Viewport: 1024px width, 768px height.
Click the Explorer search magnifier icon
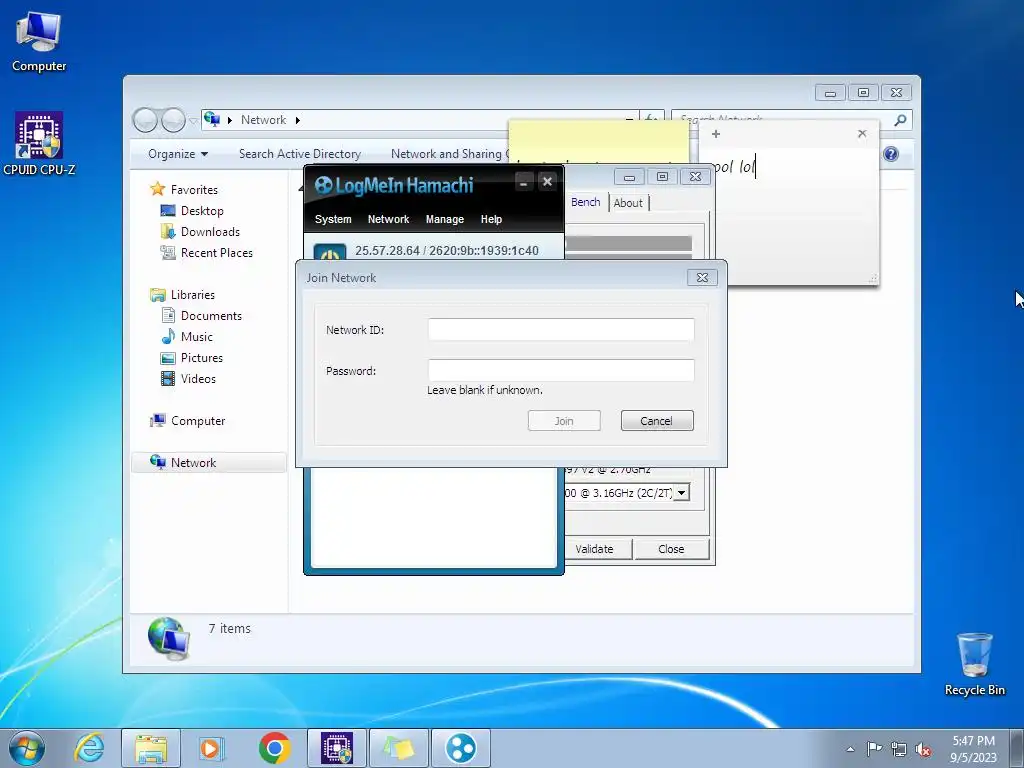pos(900,120)
